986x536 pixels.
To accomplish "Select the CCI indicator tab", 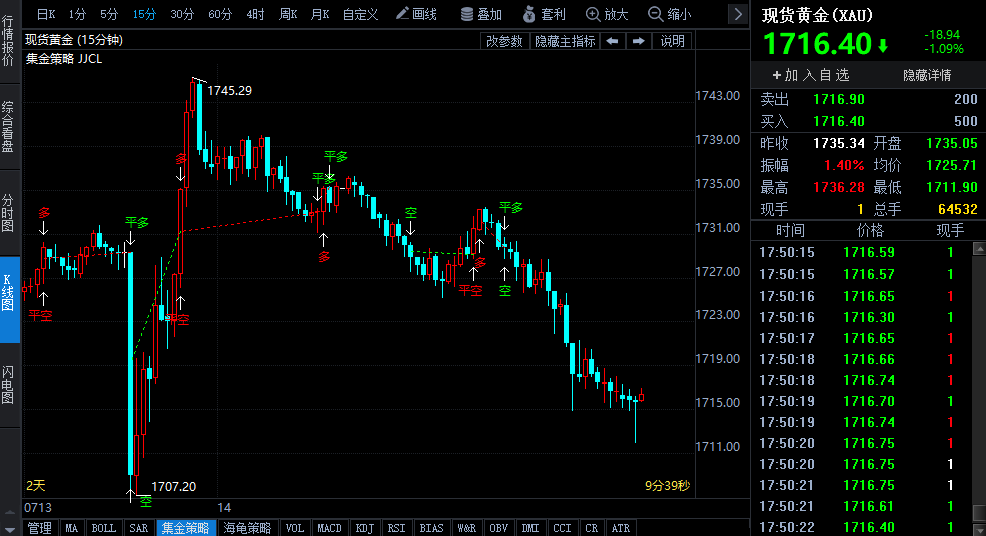I will (x=562, y=528).
